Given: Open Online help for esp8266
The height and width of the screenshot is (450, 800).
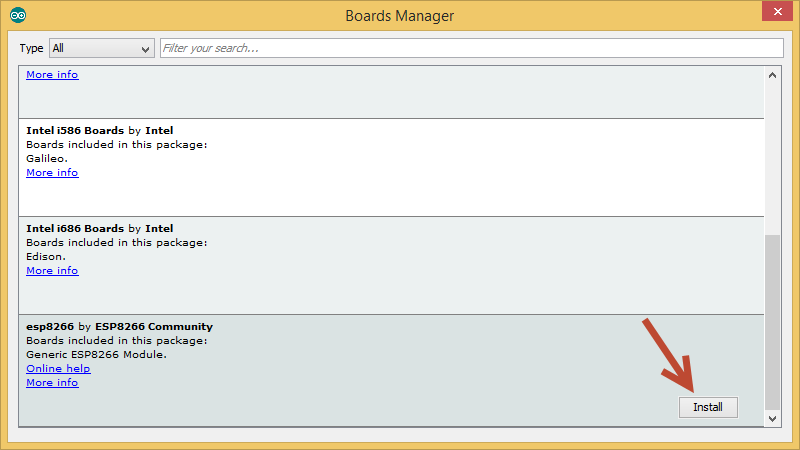Looking at the screenshot, I should (x=58, y=368).
